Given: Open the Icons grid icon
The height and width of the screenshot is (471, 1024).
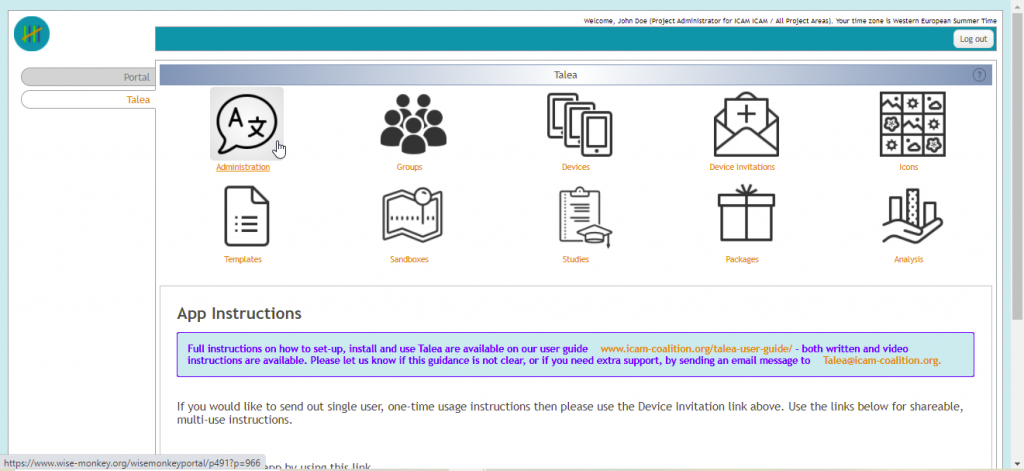Looking at the screenshot, I should 912,124.
